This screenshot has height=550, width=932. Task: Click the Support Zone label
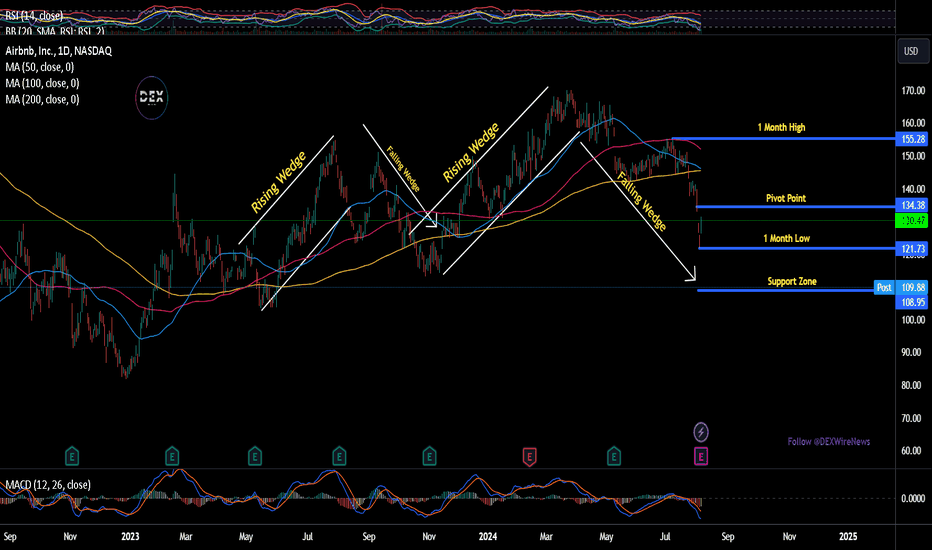point(792,281)
